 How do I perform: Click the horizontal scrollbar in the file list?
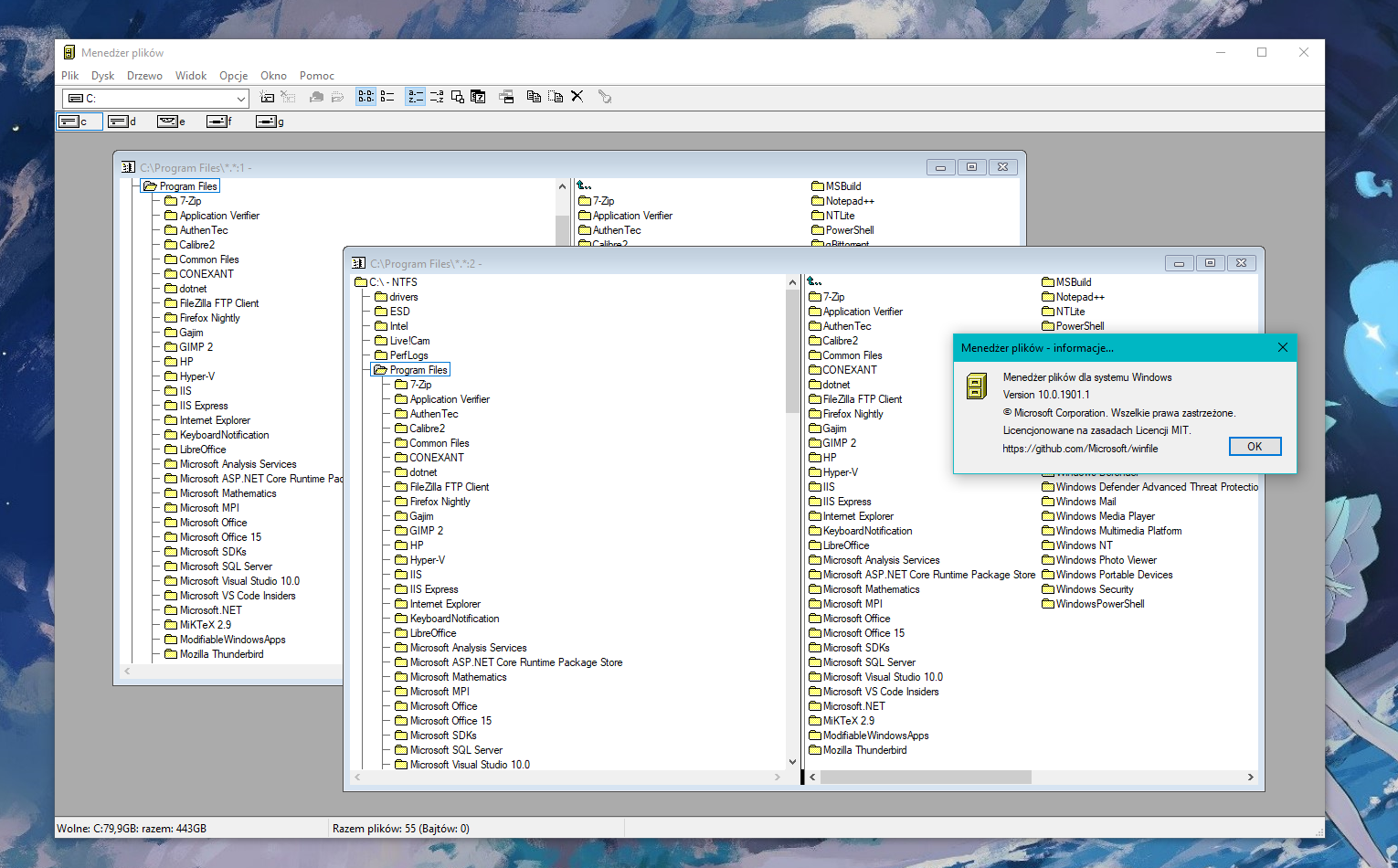click(925, 778)
